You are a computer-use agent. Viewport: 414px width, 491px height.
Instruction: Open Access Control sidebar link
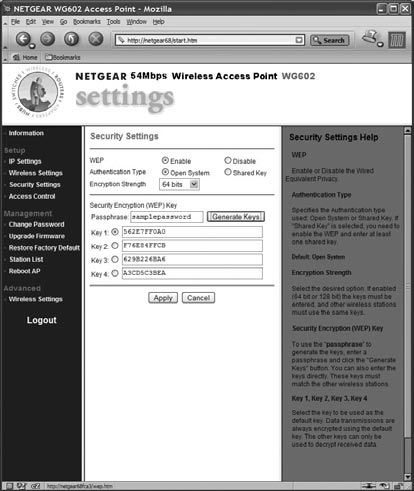(x=32, y=196)
